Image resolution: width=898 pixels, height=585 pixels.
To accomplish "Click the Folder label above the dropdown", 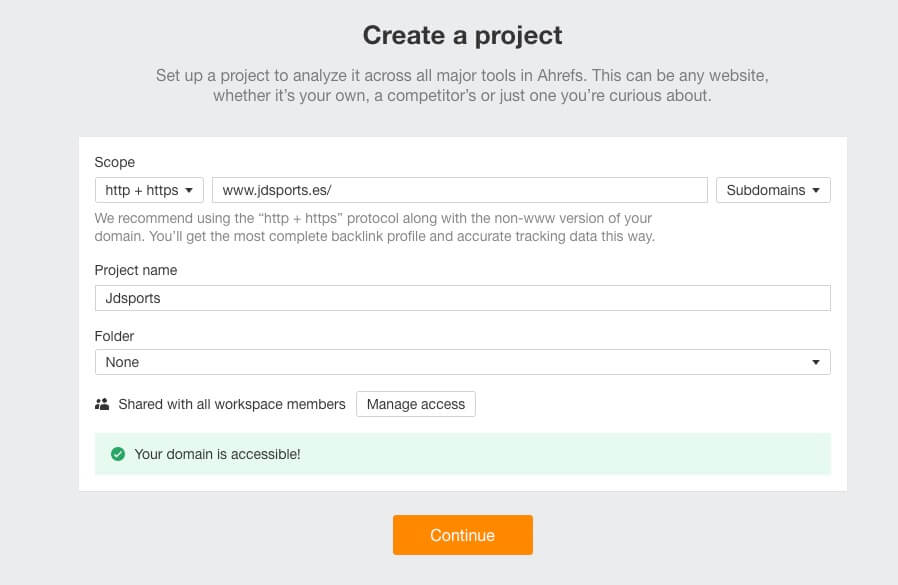I will (114, 336).
